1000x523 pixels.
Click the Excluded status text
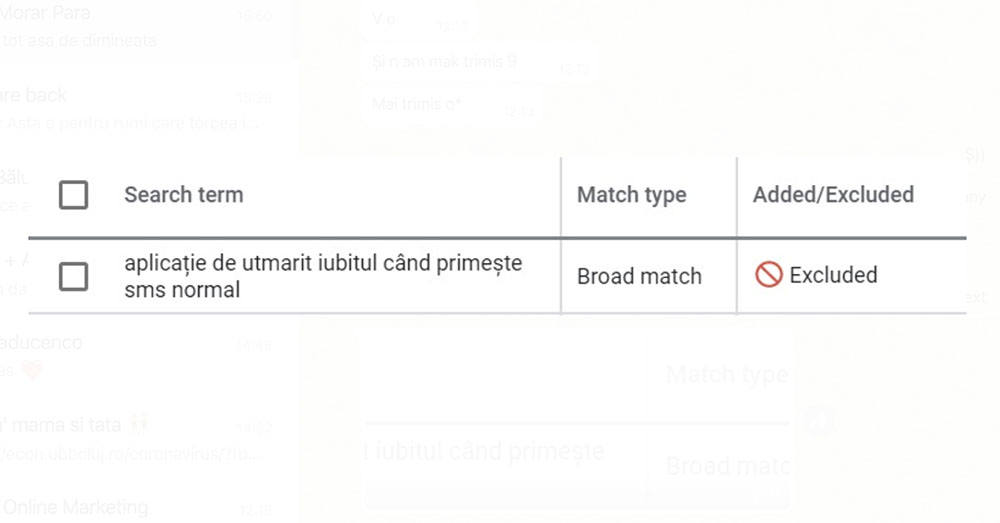click(833, 275)
